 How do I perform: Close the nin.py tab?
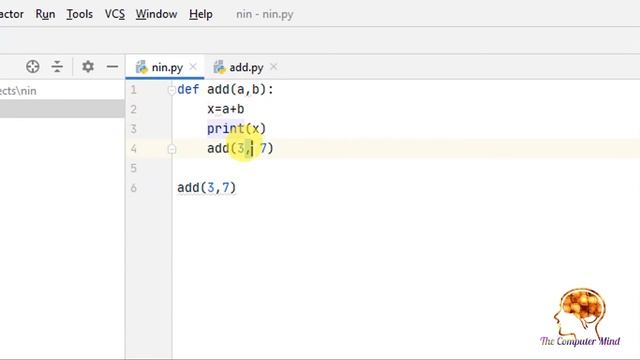click(x=193, y=67)
